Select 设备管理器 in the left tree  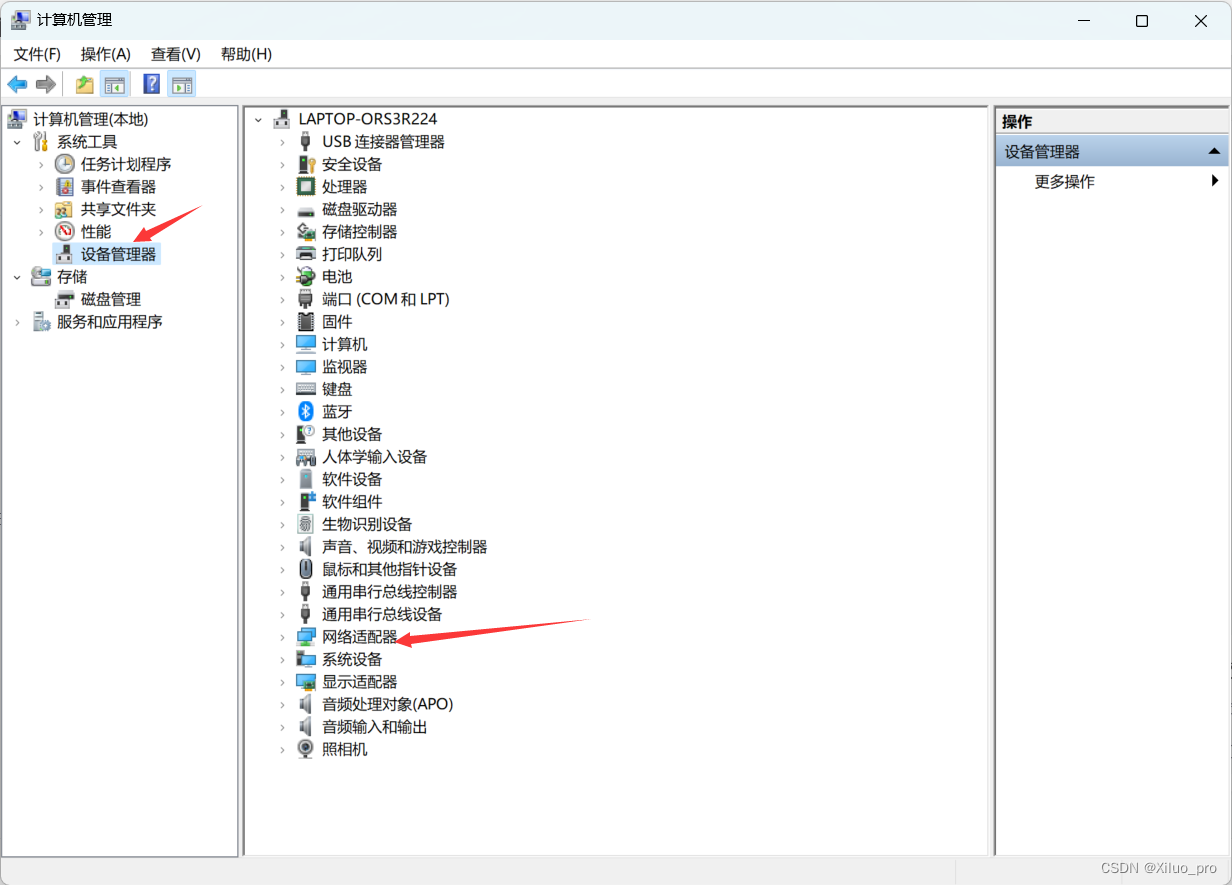point(118,254)
